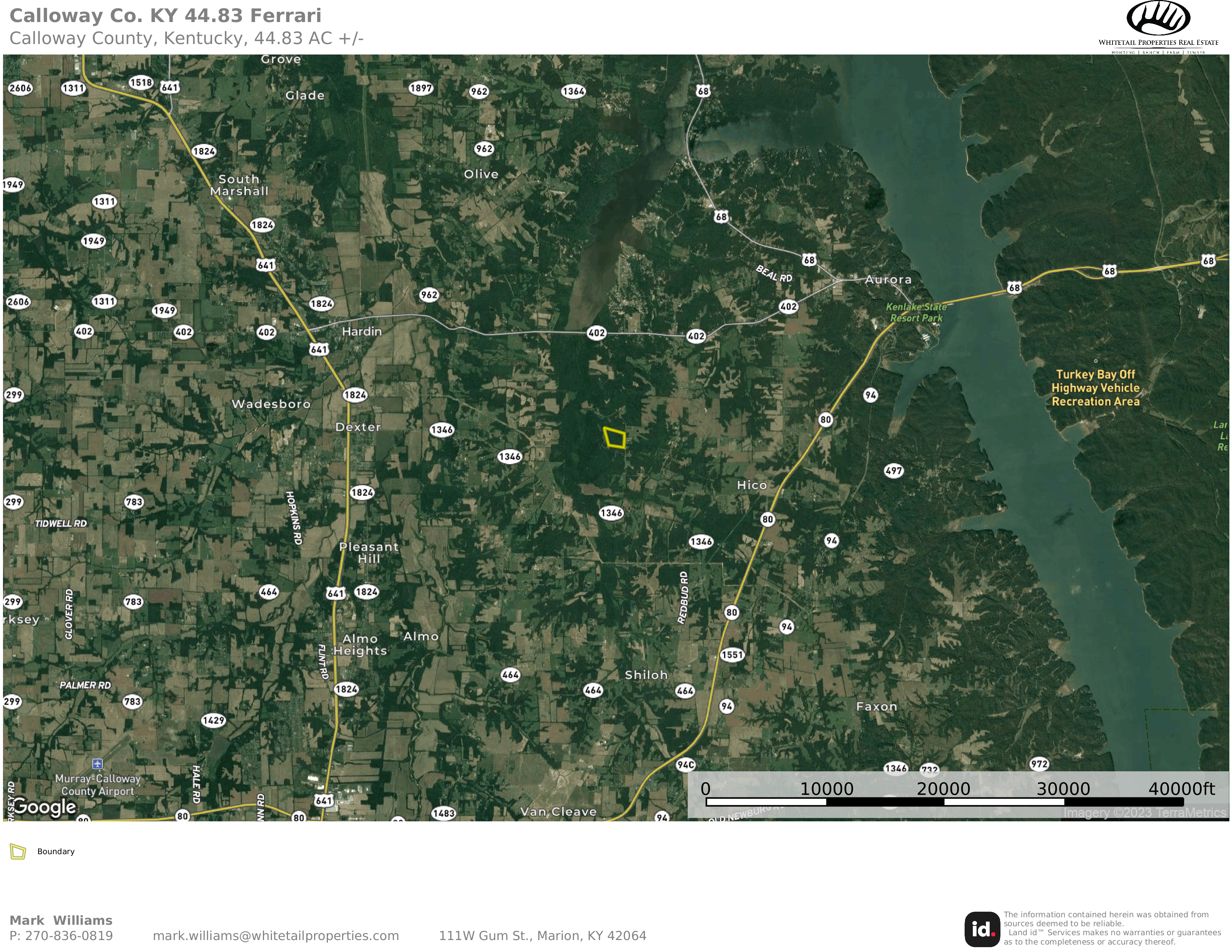
Task: Click the yellow Boundary legend icon
Action: click(18, 852)
